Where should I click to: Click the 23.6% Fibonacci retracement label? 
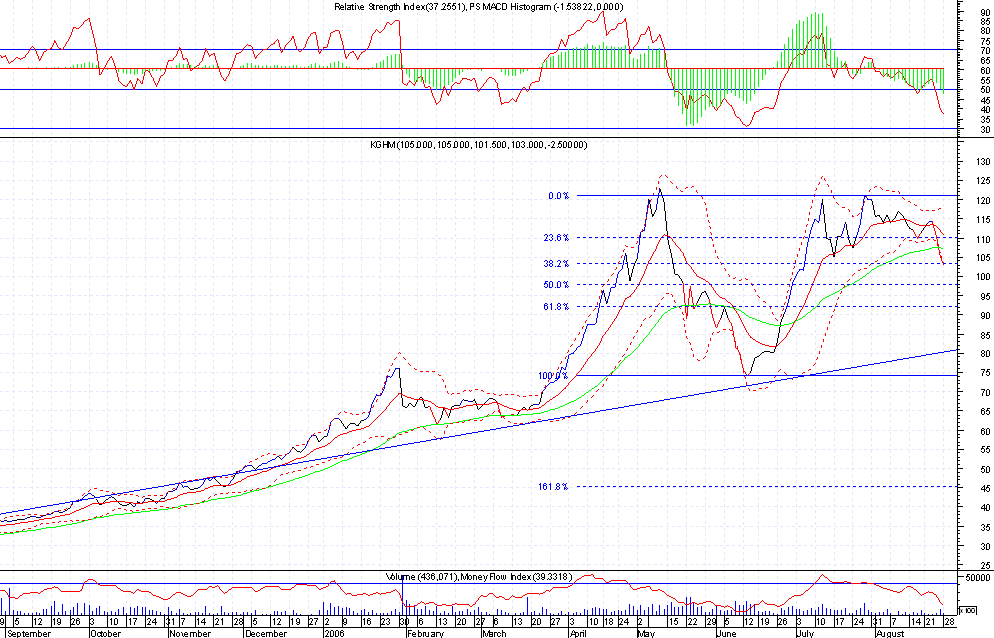555,238
